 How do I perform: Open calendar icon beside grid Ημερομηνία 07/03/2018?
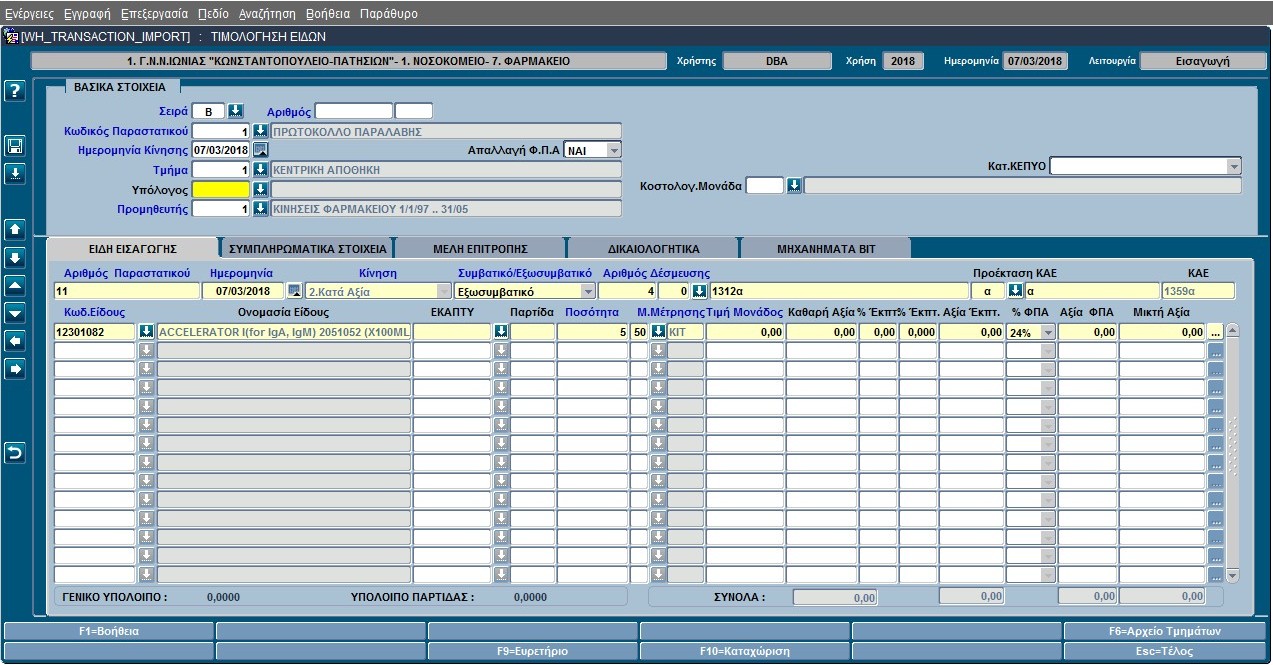(x=294, y=291)
